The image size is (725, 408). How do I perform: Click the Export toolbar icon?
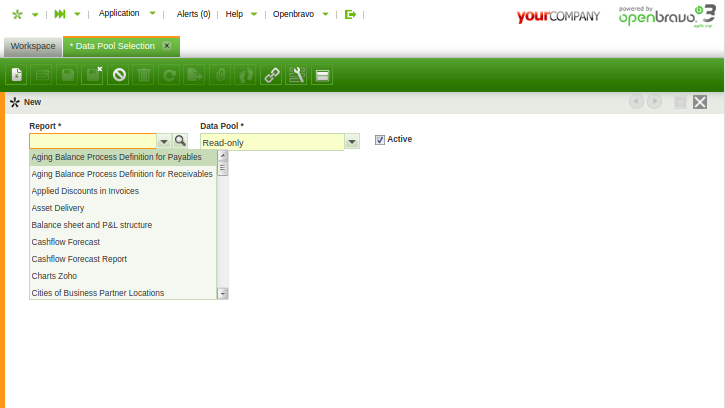(195, 75)
